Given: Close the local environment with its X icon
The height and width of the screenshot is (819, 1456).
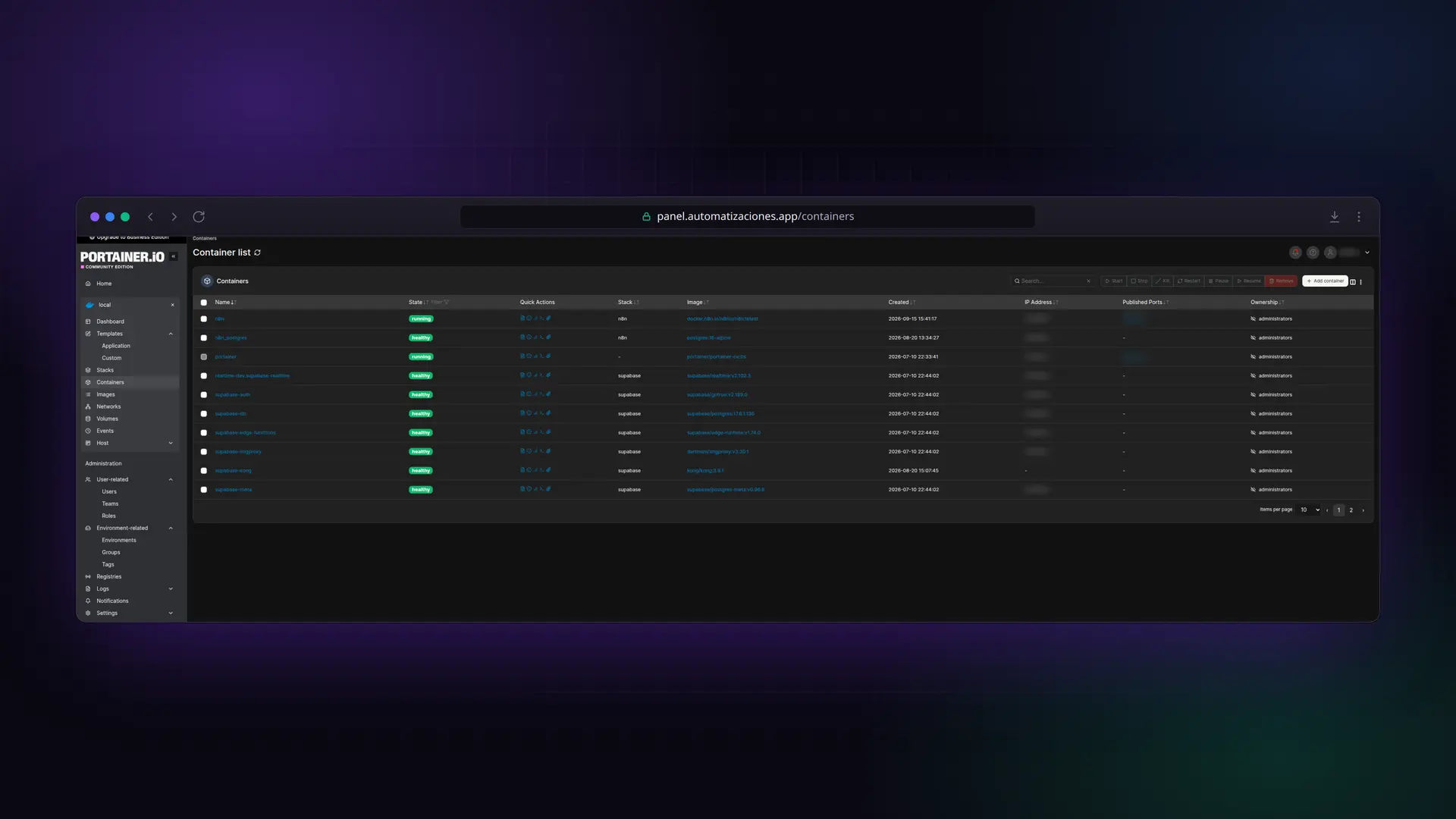Looking at the screenshot, I should [172, 305].
